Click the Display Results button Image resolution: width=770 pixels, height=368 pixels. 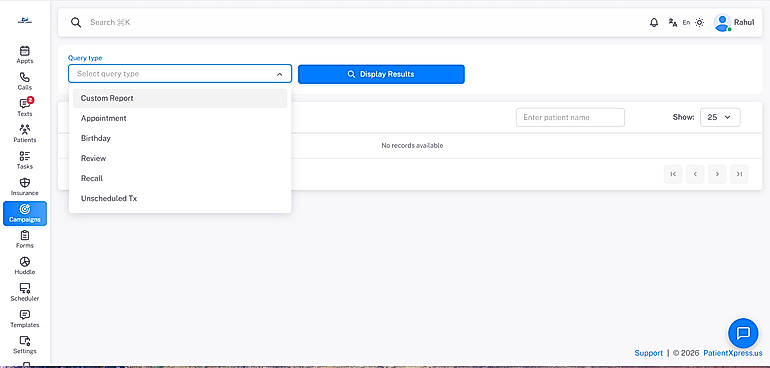tap(381, 74)
